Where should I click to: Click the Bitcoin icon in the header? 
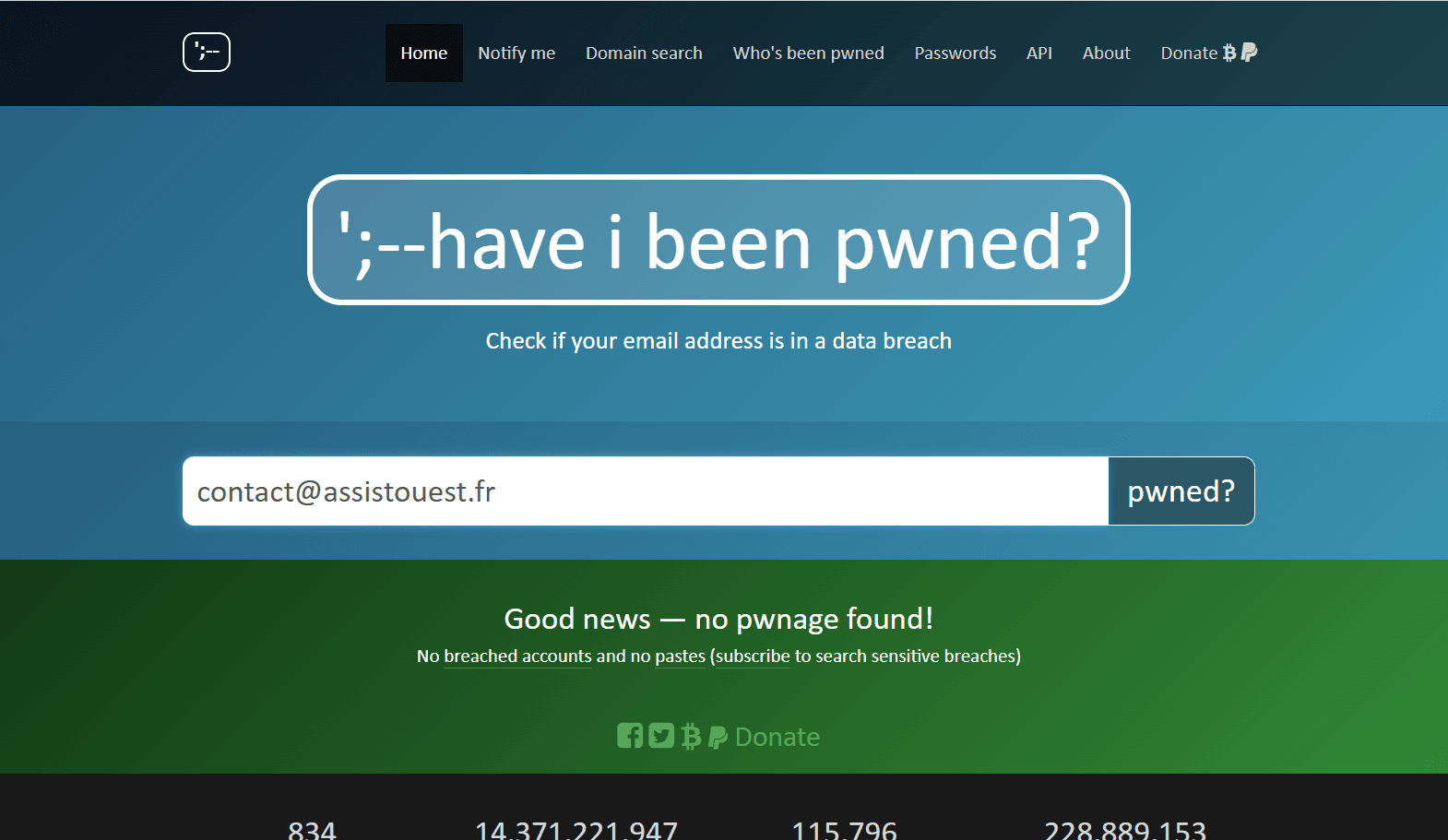point(1229,53)
